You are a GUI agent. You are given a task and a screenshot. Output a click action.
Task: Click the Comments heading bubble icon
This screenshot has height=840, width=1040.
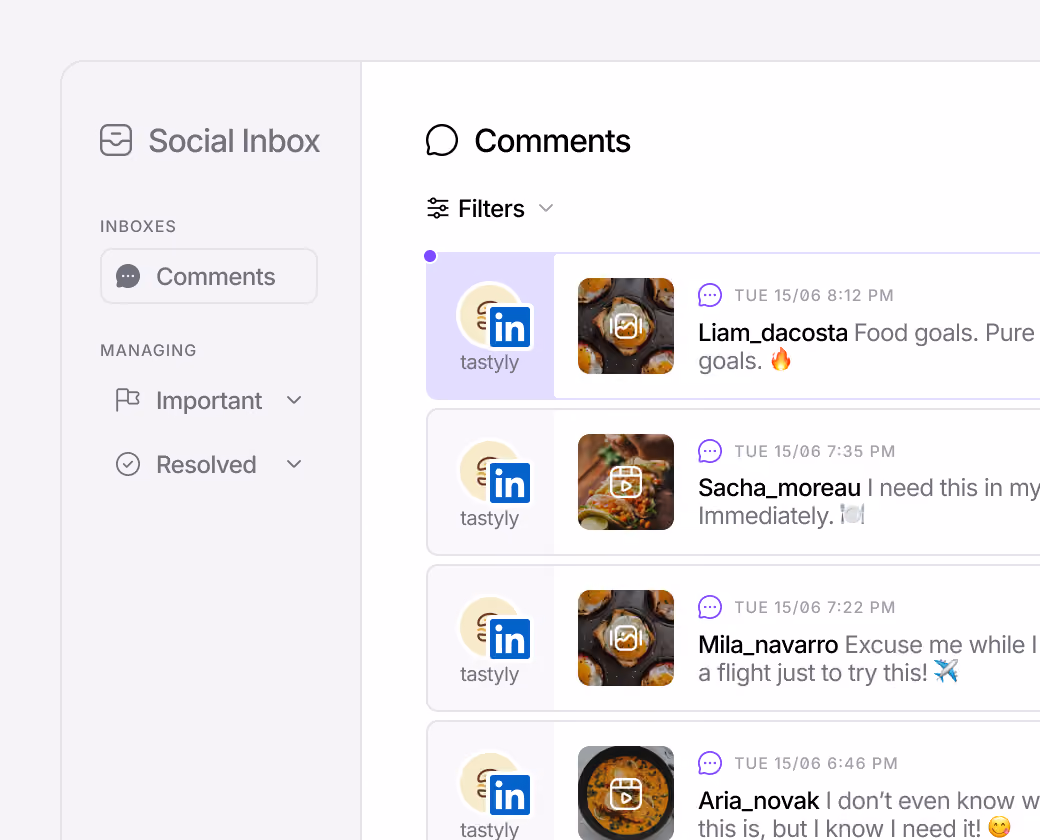pos(442,140)
